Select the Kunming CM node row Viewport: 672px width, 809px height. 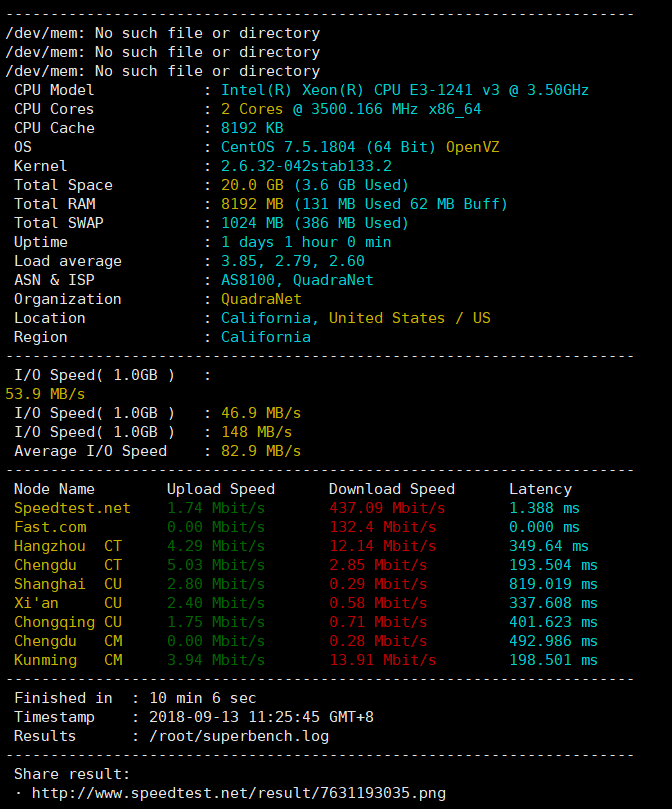pyautogui.click(x=68, y=660)
